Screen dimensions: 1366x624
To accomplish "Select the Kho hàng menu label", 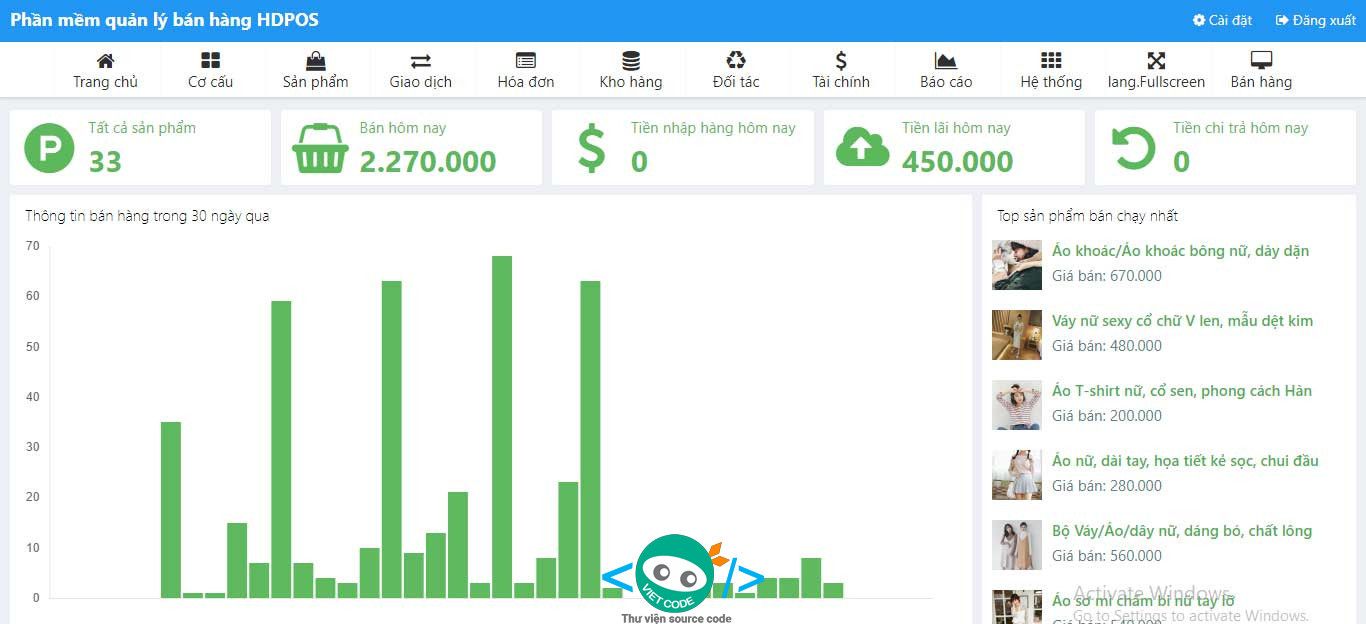I will [x=631, y=82].
